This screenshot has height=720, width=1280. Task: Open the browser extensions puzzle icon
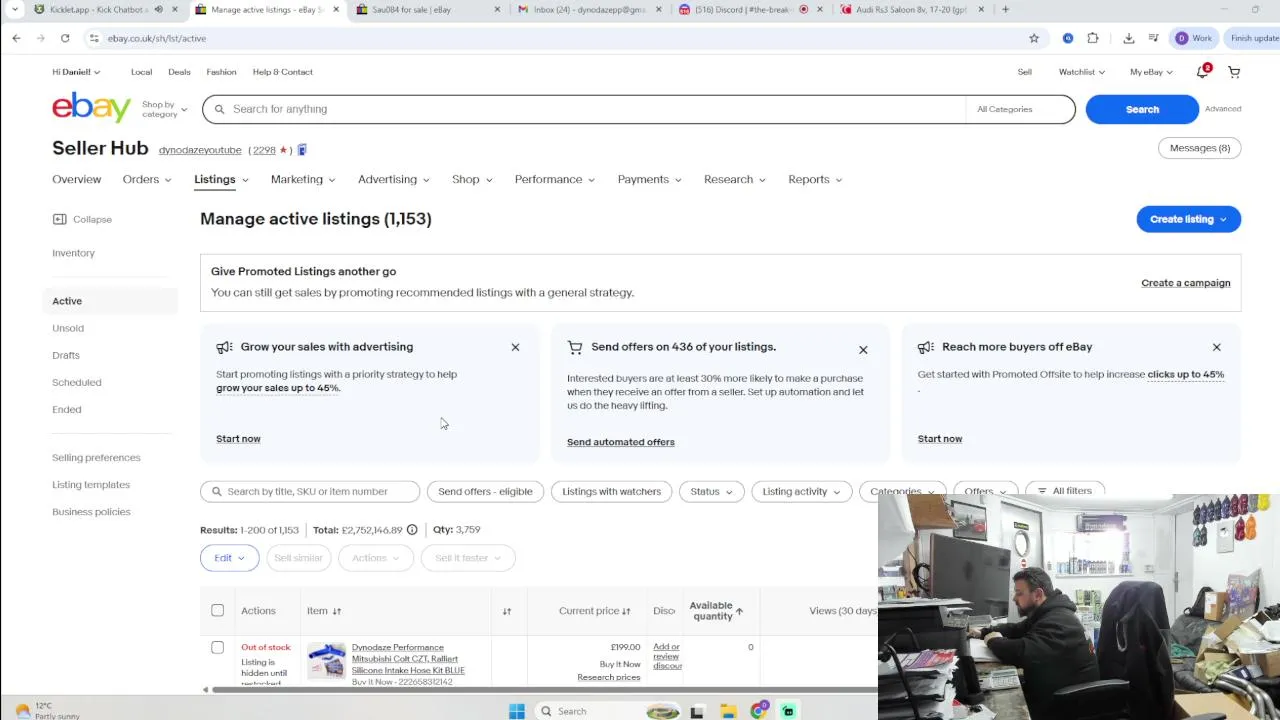coord(1093,38)
